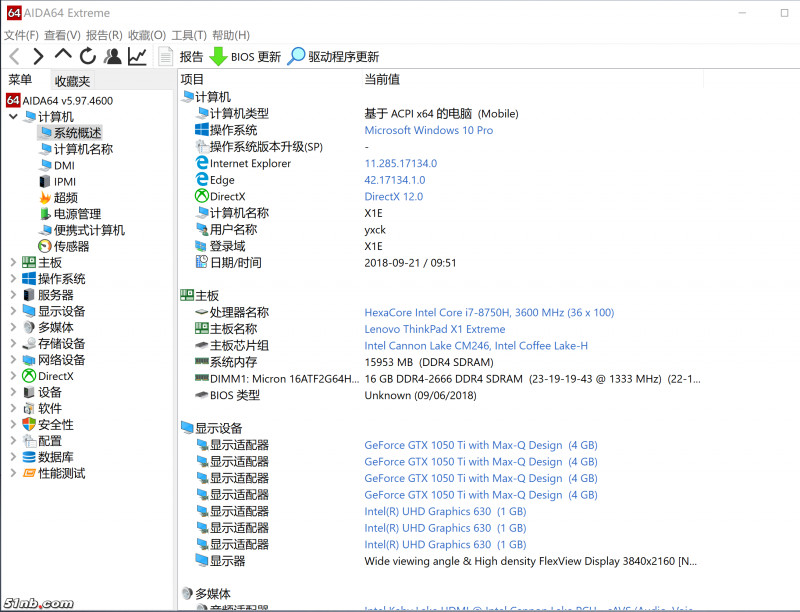Select the 系统内存 row label

[x=233, y=362]
